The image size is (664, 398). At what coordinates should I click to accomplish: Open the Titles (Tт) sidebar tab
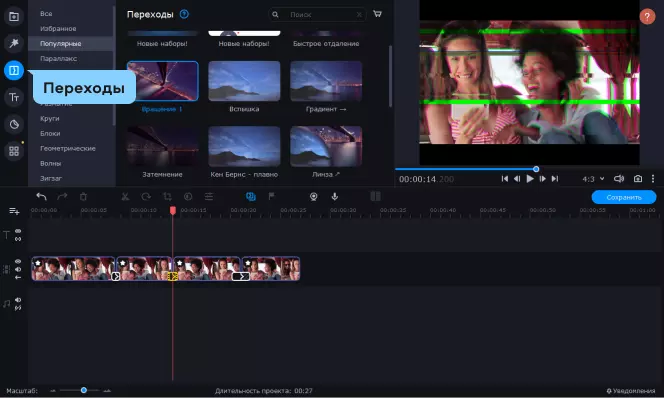pyautogui.click(x=14, y=97)
